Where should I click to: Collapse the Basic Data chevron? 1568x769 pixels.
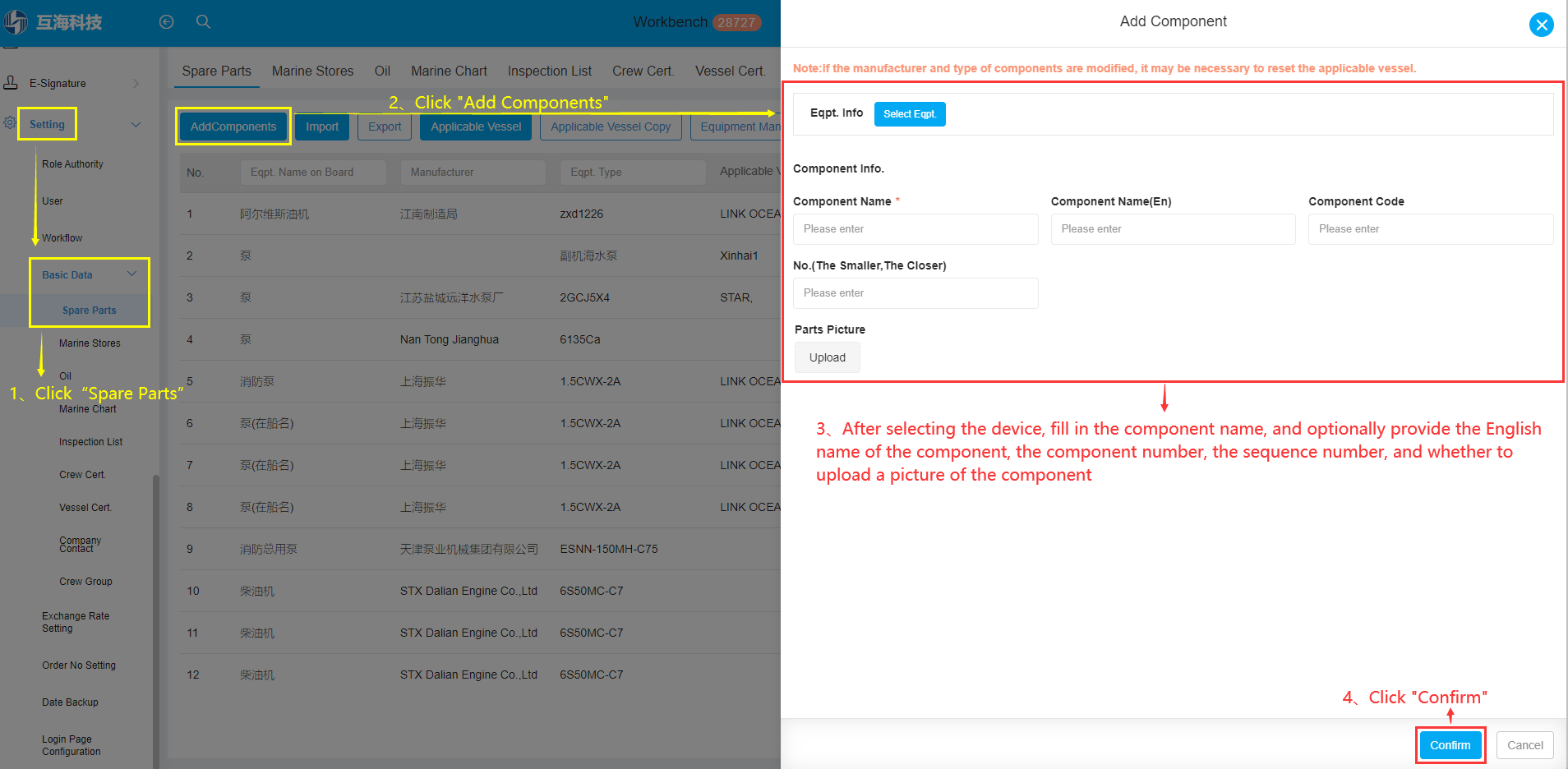131,274
